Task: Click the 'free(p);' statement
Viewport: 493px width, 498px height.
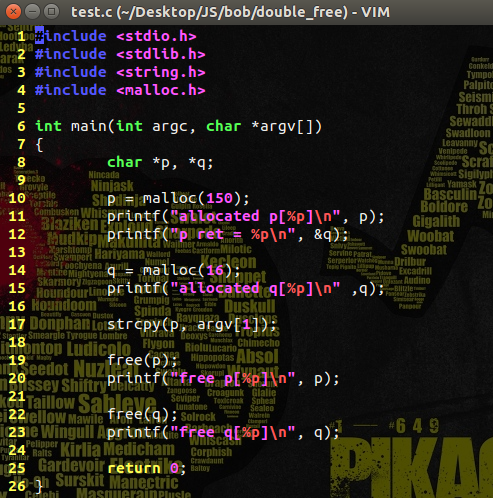Action: pos(142,361)
